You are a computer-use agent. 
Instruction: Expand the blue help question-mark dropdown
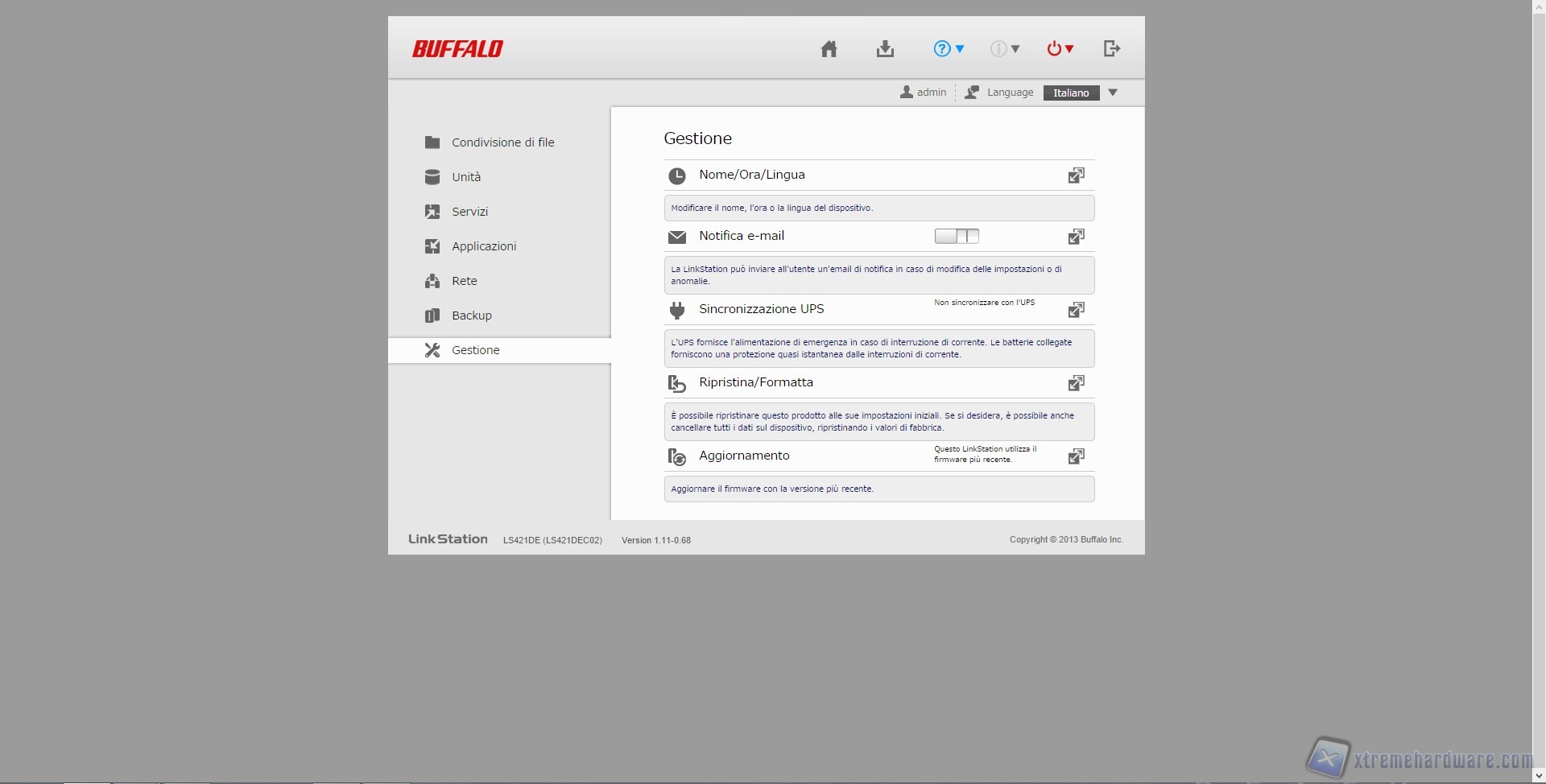click(949, 49)
